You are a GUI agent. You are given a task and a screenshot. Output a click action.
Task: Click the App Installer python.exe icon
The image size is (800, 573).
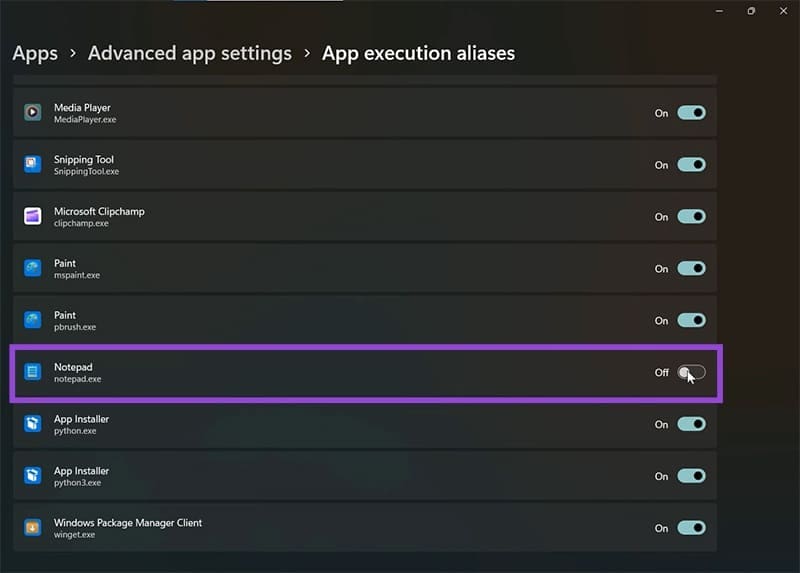click(33, 423)
